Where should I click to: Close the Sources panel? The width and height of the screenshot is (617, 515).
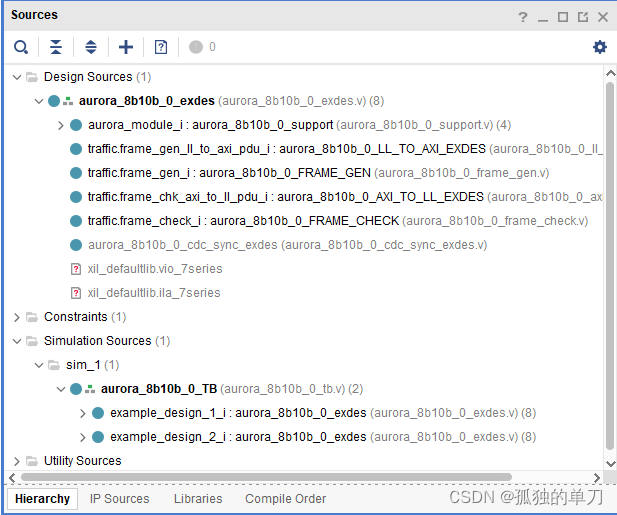[603, 17]
